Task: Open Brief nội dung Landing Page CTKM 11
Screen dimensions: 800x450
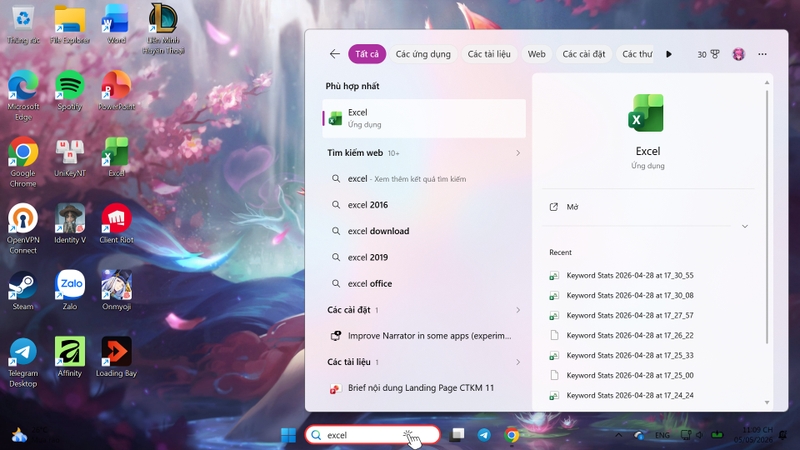Action: point(424,388)
